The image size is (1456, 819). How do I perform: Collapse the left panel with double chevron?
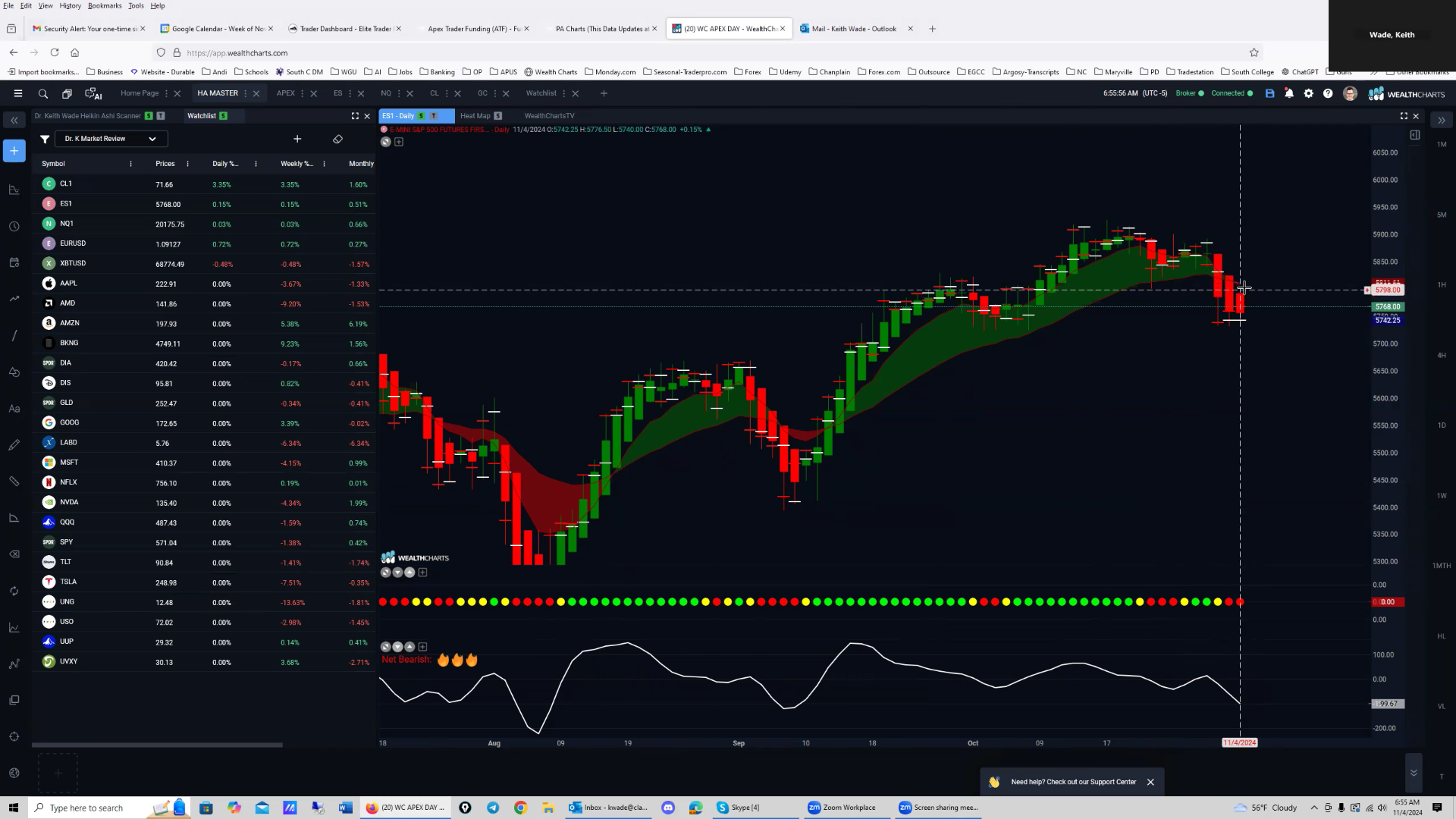pyautogui.click(x=14, y=121)
